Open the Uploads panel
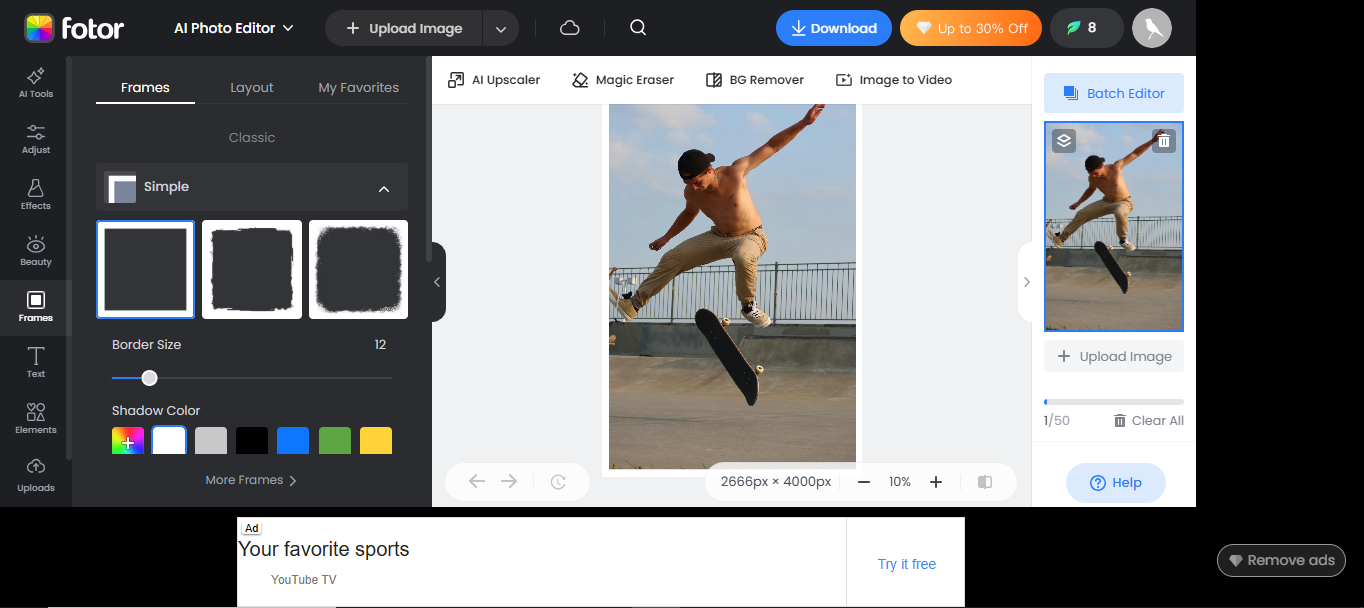 click(x=35, y=476)
